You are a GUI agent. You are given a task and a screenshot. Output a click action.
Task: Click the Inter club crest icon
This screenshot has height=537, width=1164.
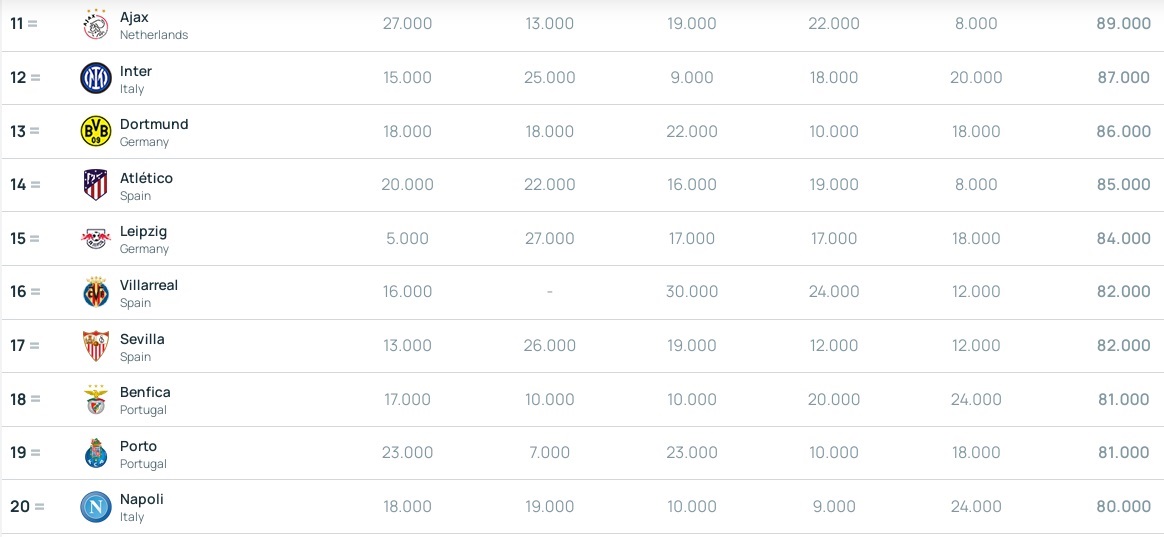click(x=96, y=78)
